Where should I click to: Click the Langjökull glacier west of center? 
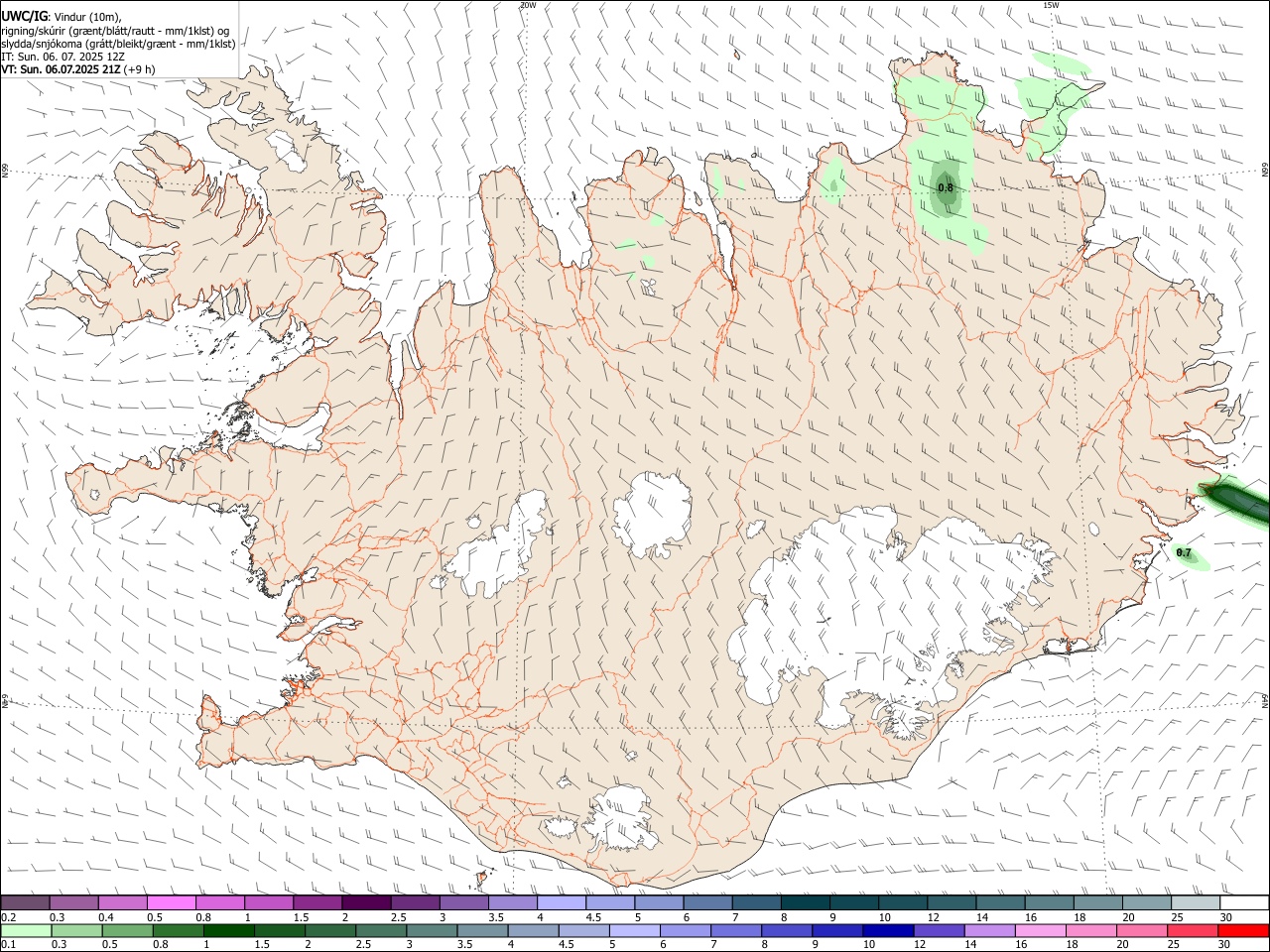(x=496, y=545)
